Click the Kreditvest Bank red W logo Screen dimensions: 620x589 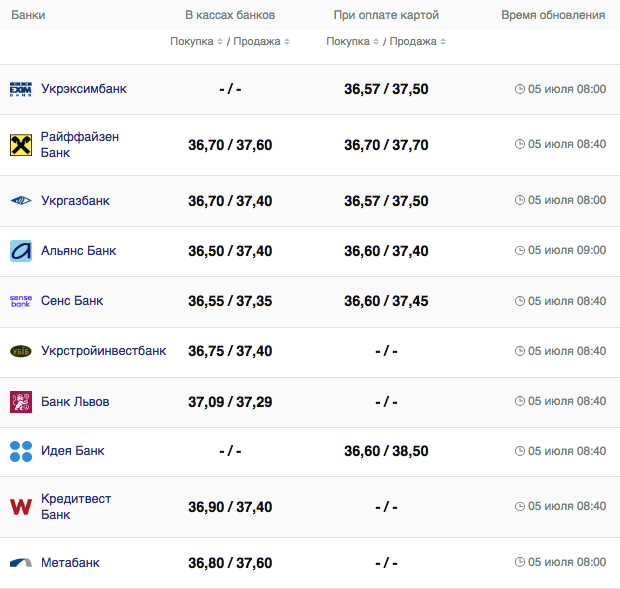click(x=21, y=506)
